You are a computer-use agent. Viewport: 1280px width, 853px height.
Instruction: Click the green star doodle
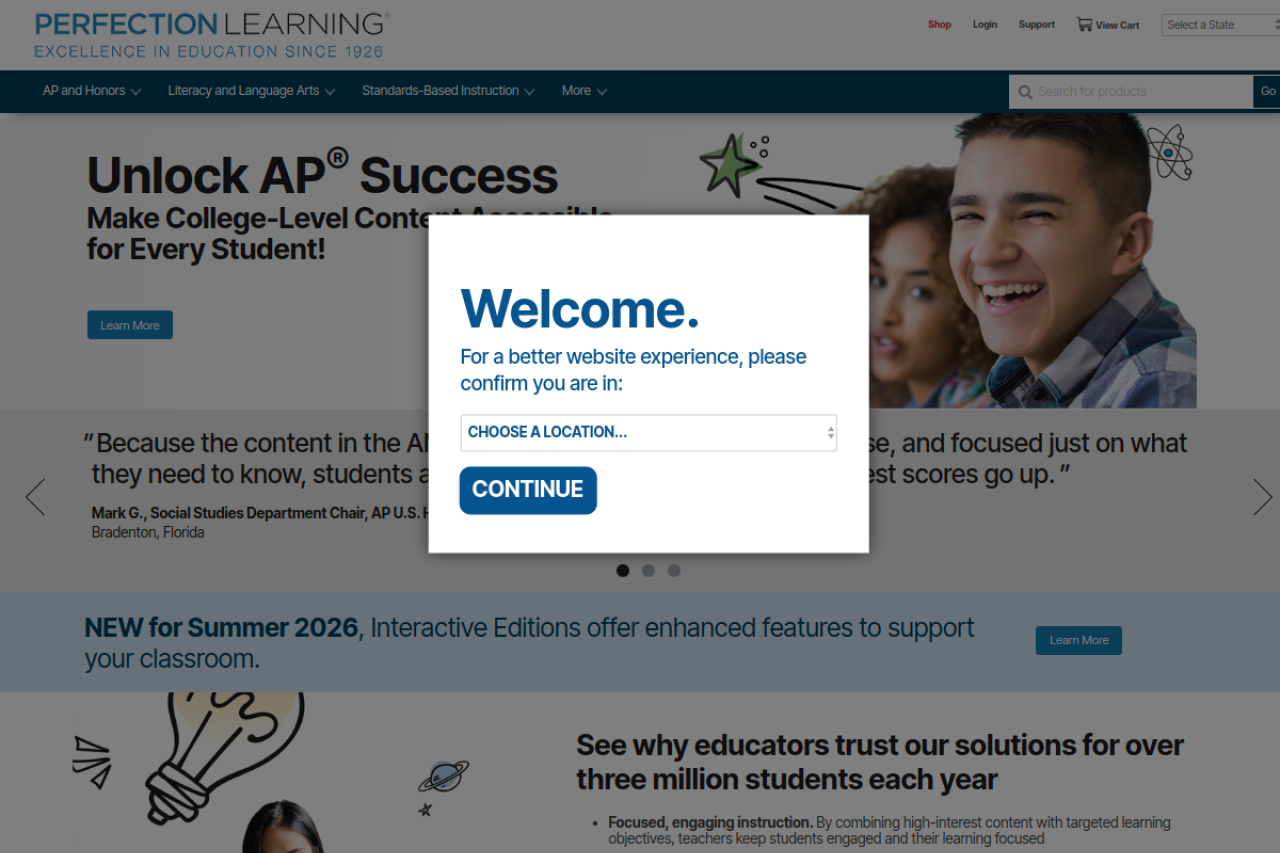click(x=730, y=165)
